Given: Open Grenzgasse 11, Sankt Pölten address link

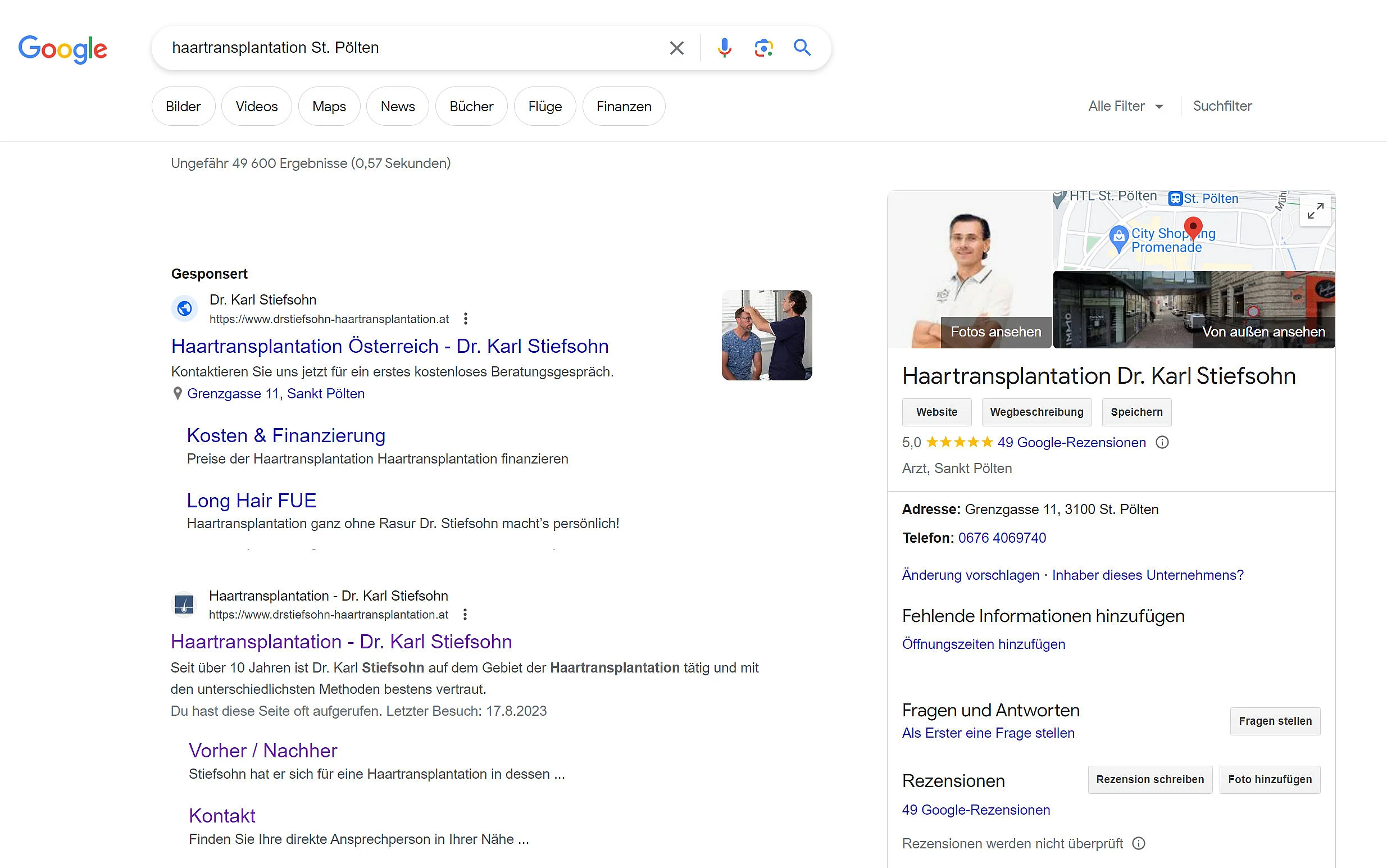Looking at the screenshot, I should coord(276,394).
